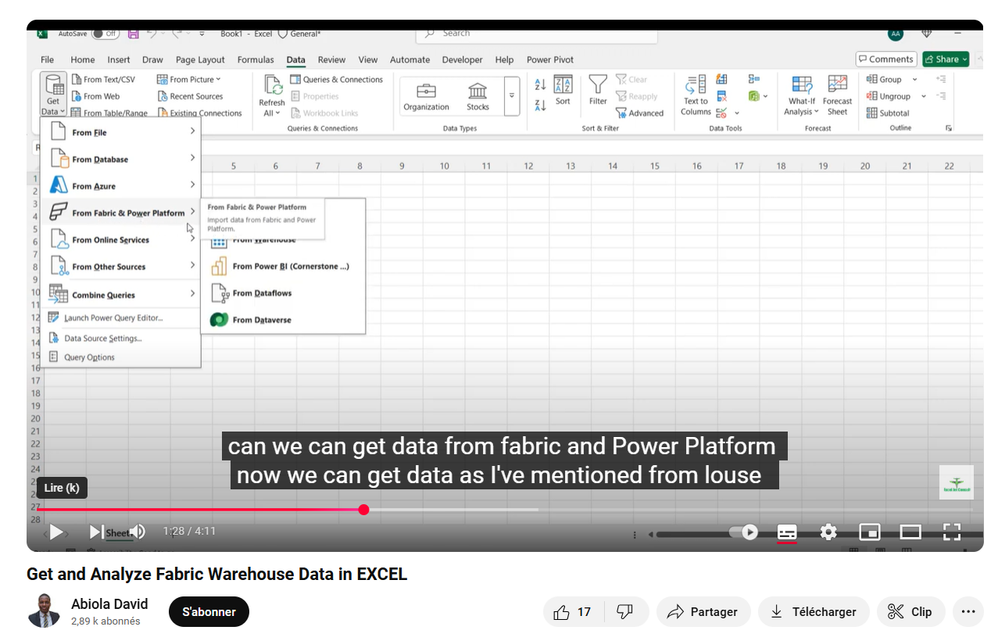The height and width of the screenshot is (638, 998).
Task: Select From Text/CSV in ribbon
Action: [103, 80]
